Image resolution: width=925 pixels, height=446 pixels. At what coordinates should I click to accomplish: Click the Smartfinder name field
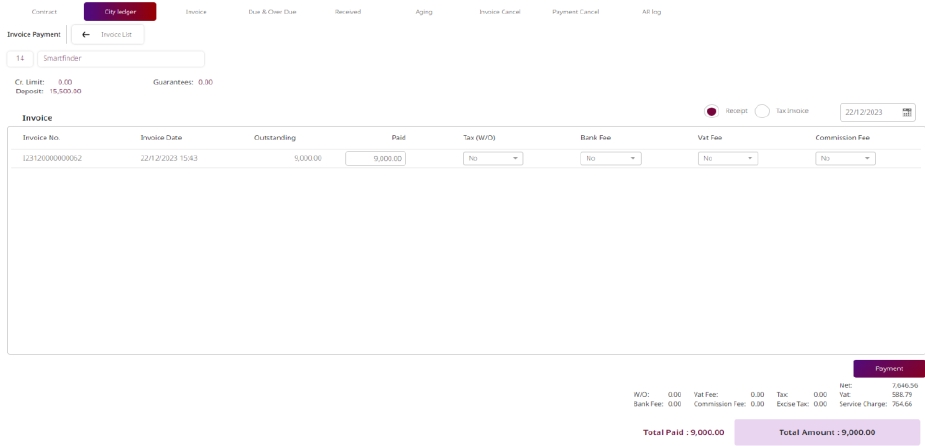120,59
